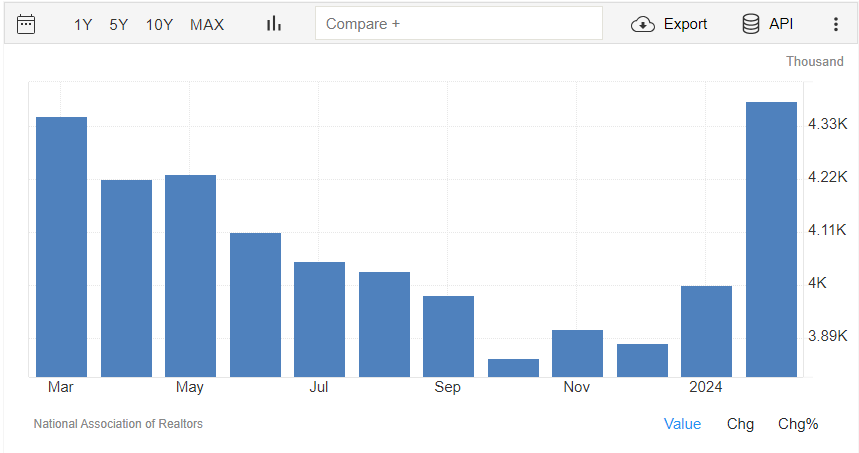Select the 10Y time range
The height and width of the screenshot is (453, 859).
159,25
